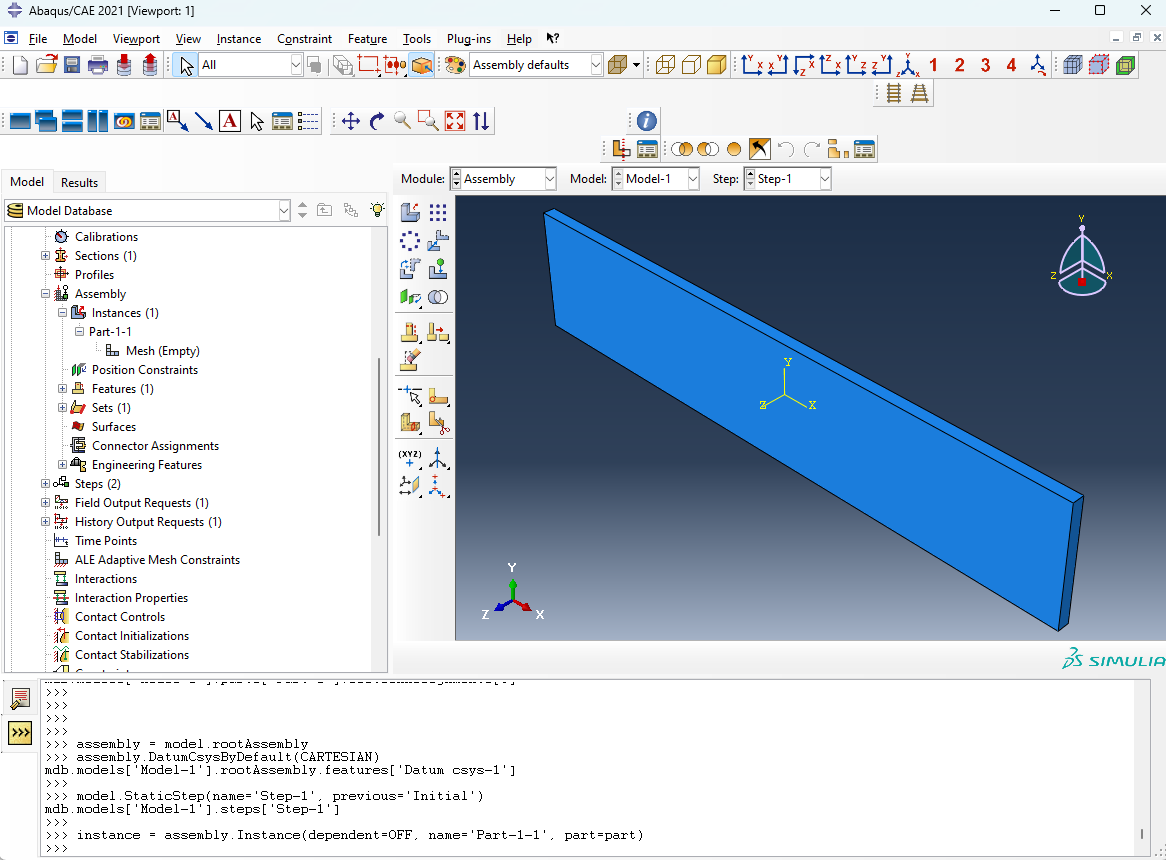Enable shaded render style
The width and height of the screenshot is (1166, 860).
pos(716,65)
